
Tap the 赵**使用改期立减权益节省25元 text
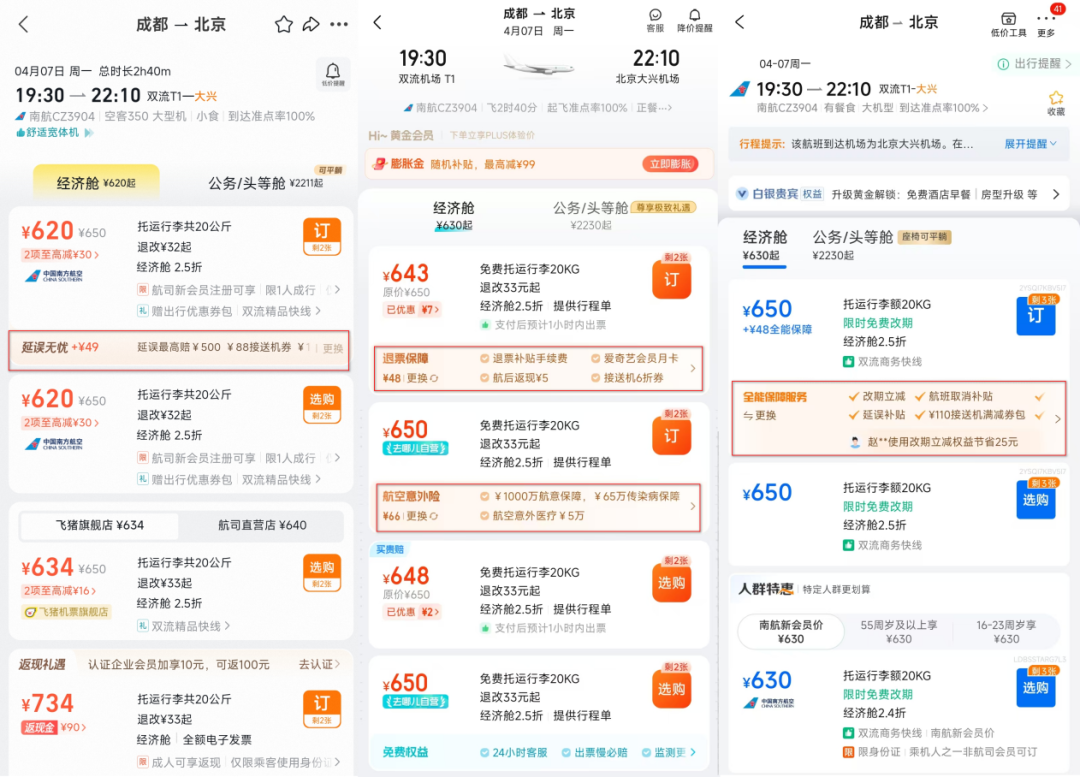coord(942,442)
